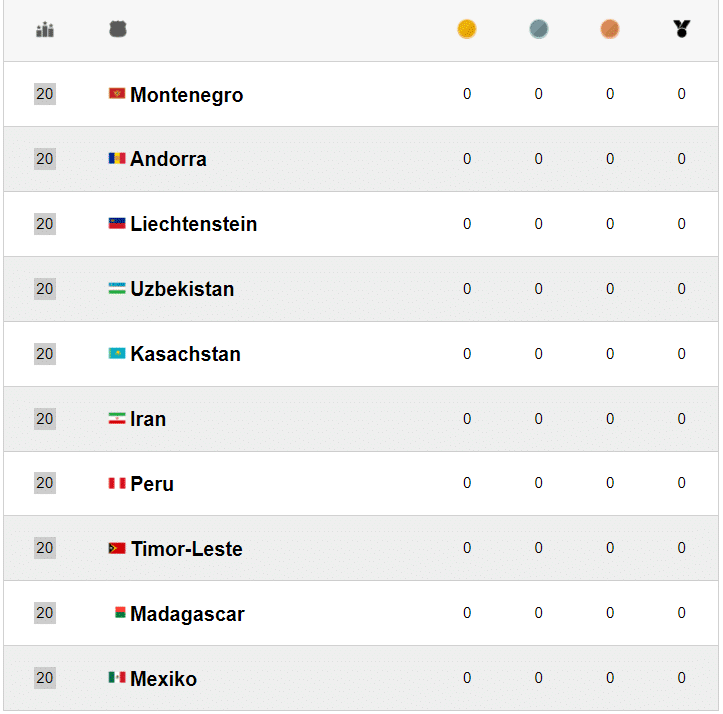Click the Kasachstan flag icon
The height and width of the screenshot is (714, 723).
pos(117,354)
